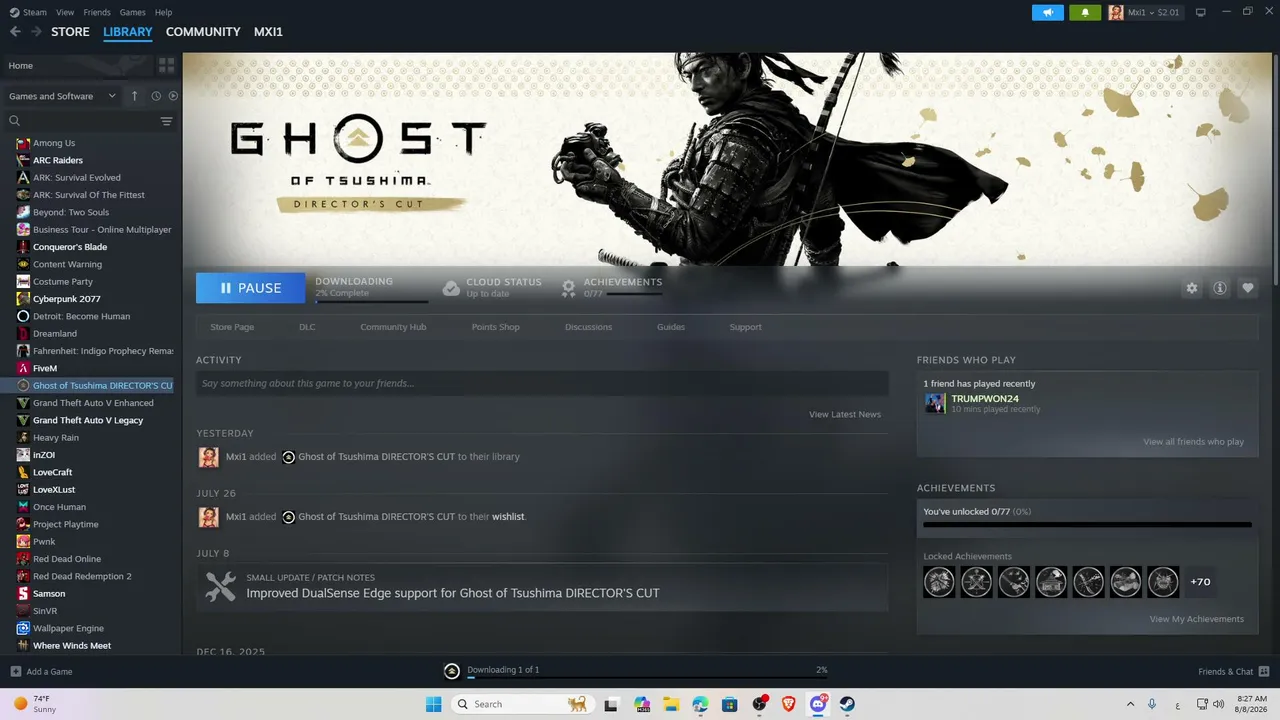Visit the Community Hub
This screenshot has width=1280, height=720.
[393, 327]
